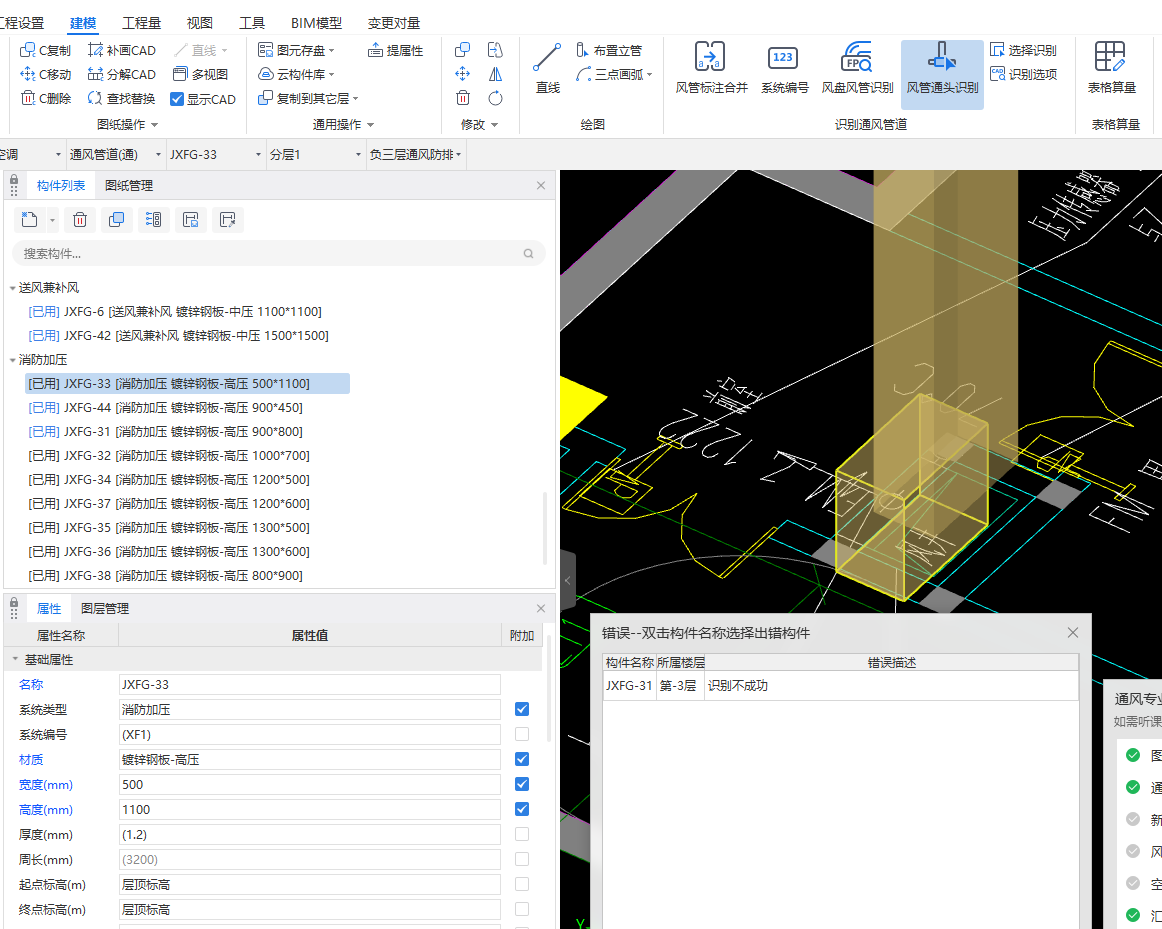The width and height of the screenshot is (1162, 929).
Task: Open the 多视图 tool
Action: (x=200, y=74)
